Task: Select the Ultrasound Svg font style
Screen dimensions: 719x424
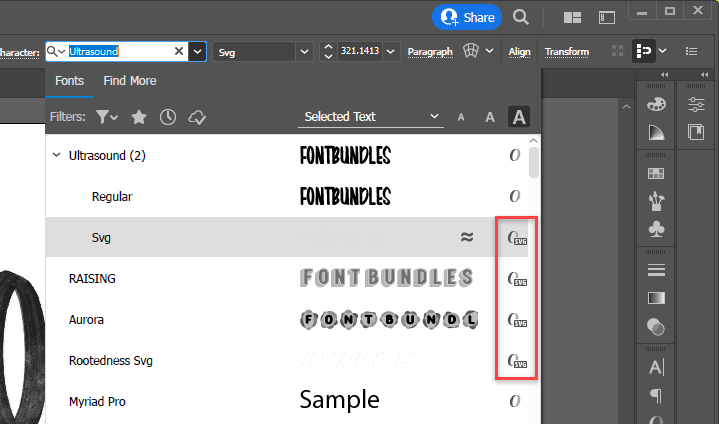Action: pyautogui.click(x=287, y=237)
